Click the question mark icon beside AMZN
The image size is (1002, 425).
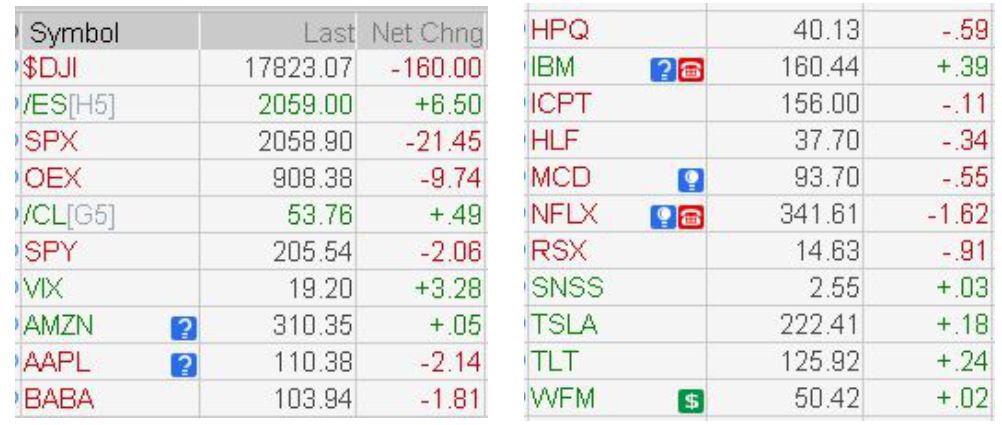click(x=183, y=329)
